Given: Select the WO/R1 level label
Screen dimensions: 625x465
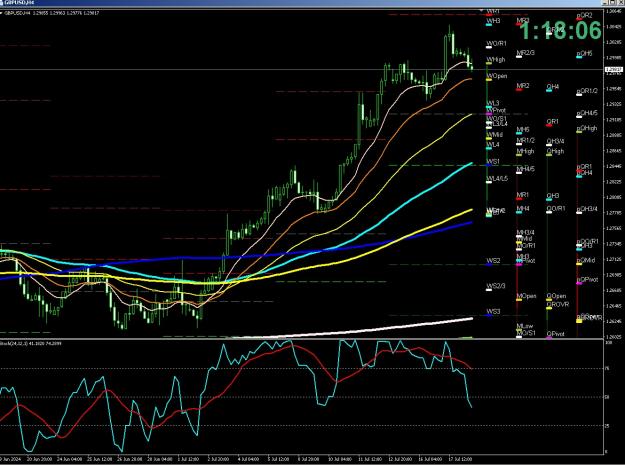Looking at the screenshot, I should pos(496,43).
